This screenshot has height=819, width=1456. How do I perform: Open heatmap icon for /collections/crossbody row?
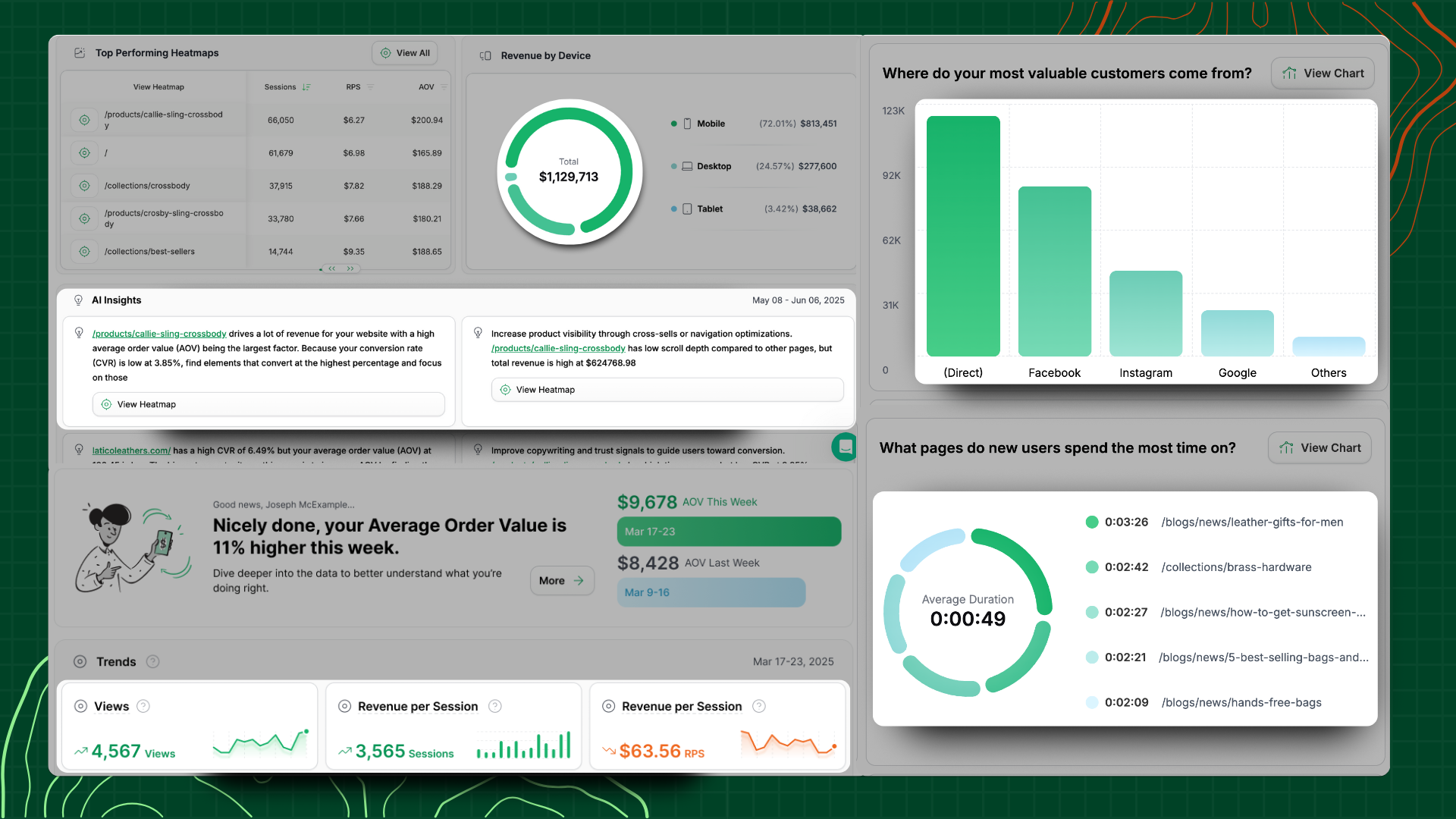pos(84,186)
